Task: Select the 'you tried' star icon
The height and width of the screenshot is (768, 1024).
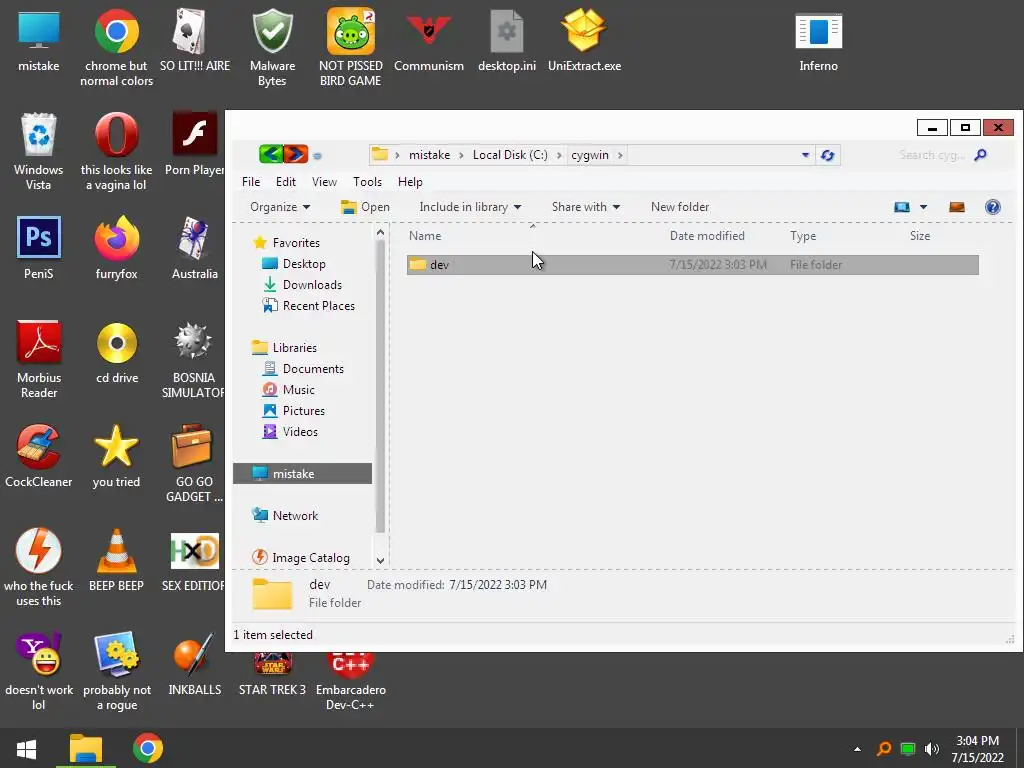Action: click(116, 456)
